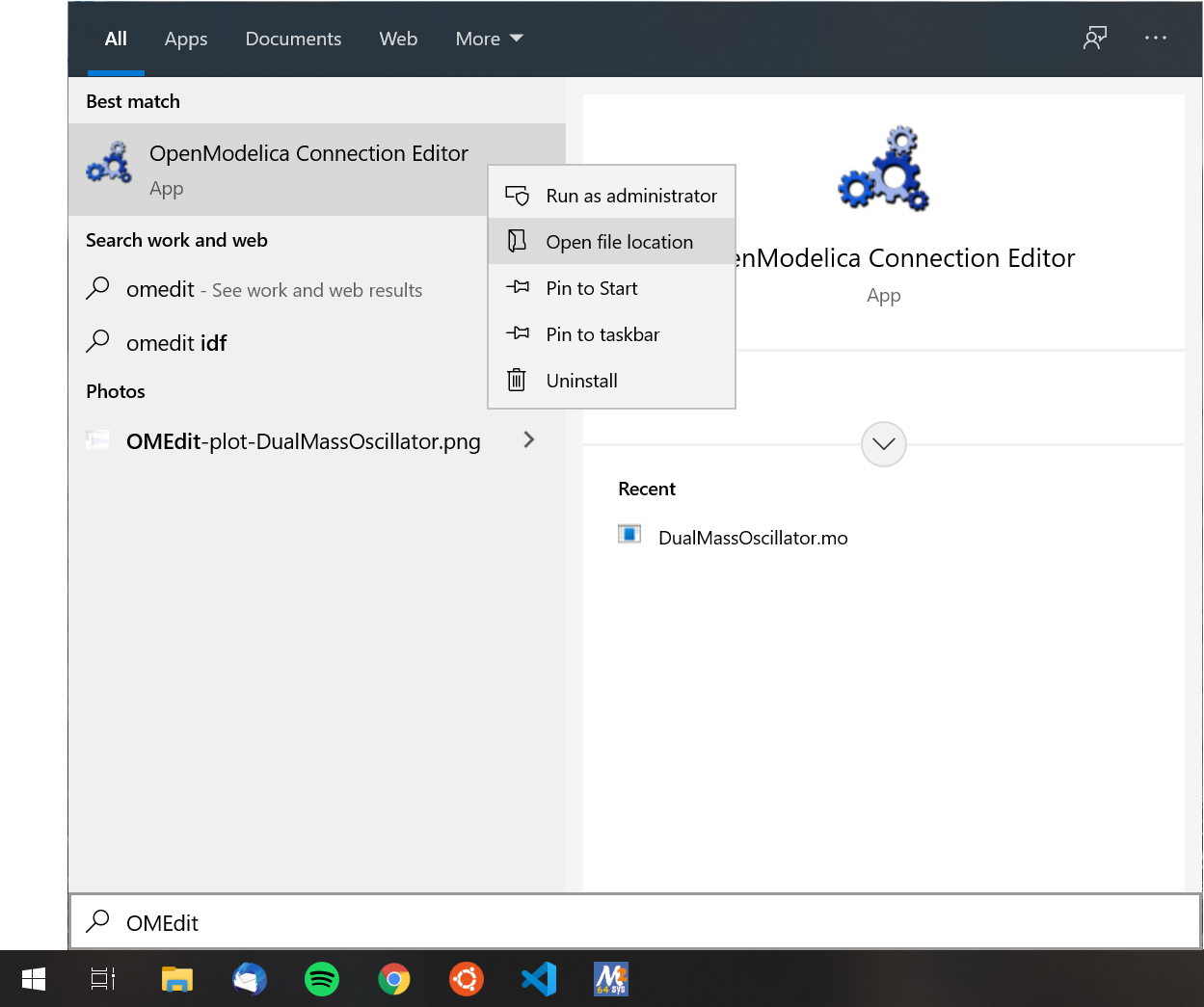The width and height of the screenshot is (1204, 1007).
Task: Open the More filter dropdown
Action: pos(489,39)
